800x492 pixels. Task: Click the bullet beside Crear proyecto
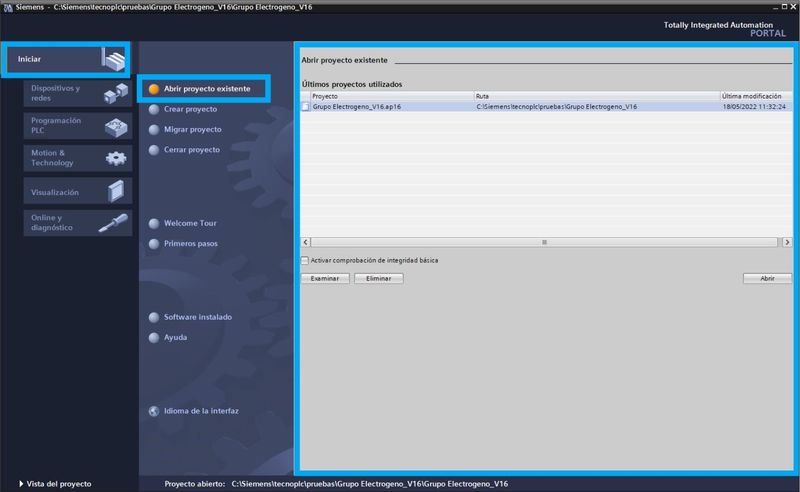(154, 109)
